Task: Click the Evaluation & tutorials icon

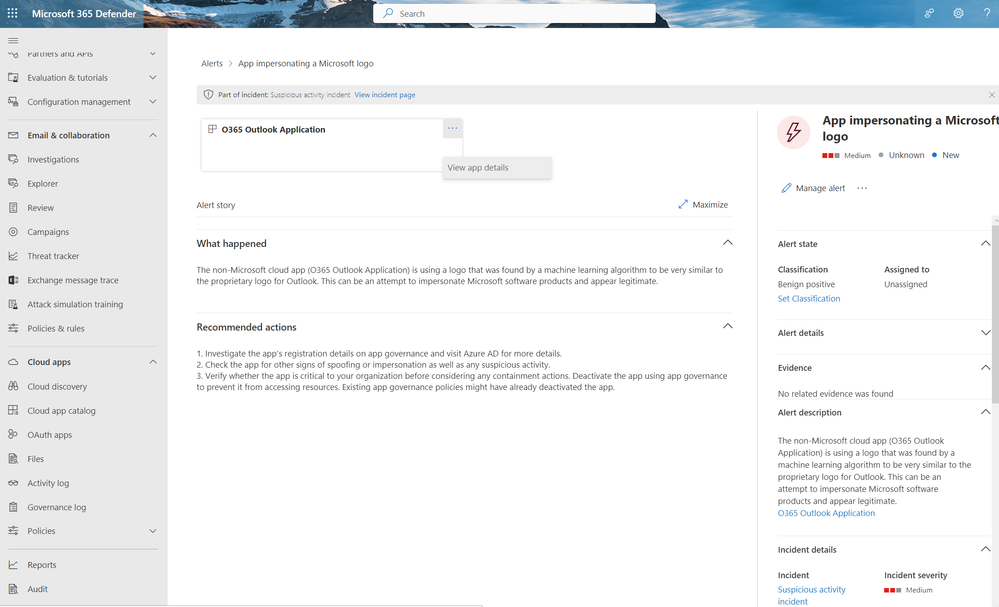Action: pyautogui.click(x=13, y=78)
